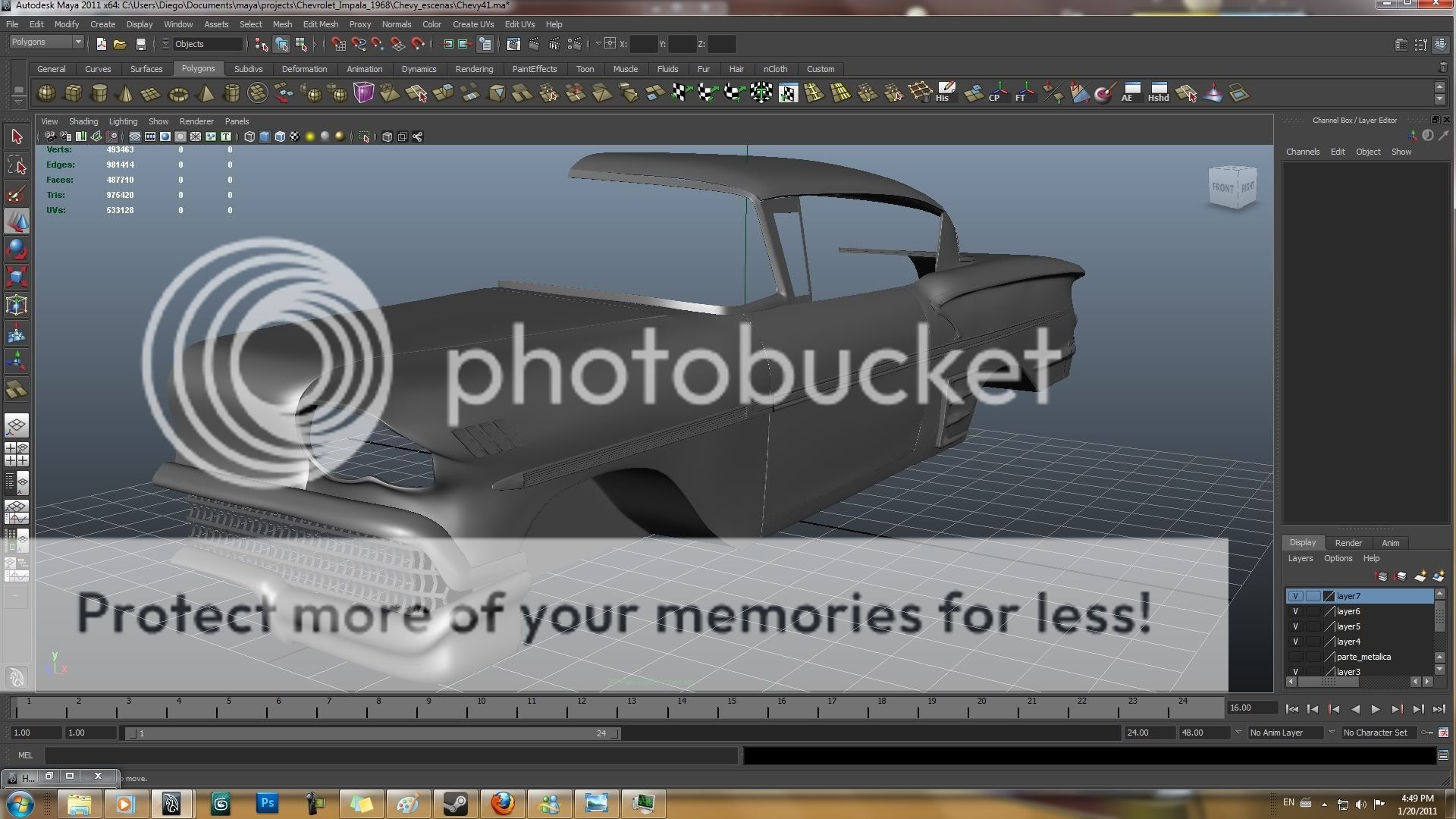
Task: Click the current frame 16.00 field
Action: pyautogui.click(x=1252, y=708)
